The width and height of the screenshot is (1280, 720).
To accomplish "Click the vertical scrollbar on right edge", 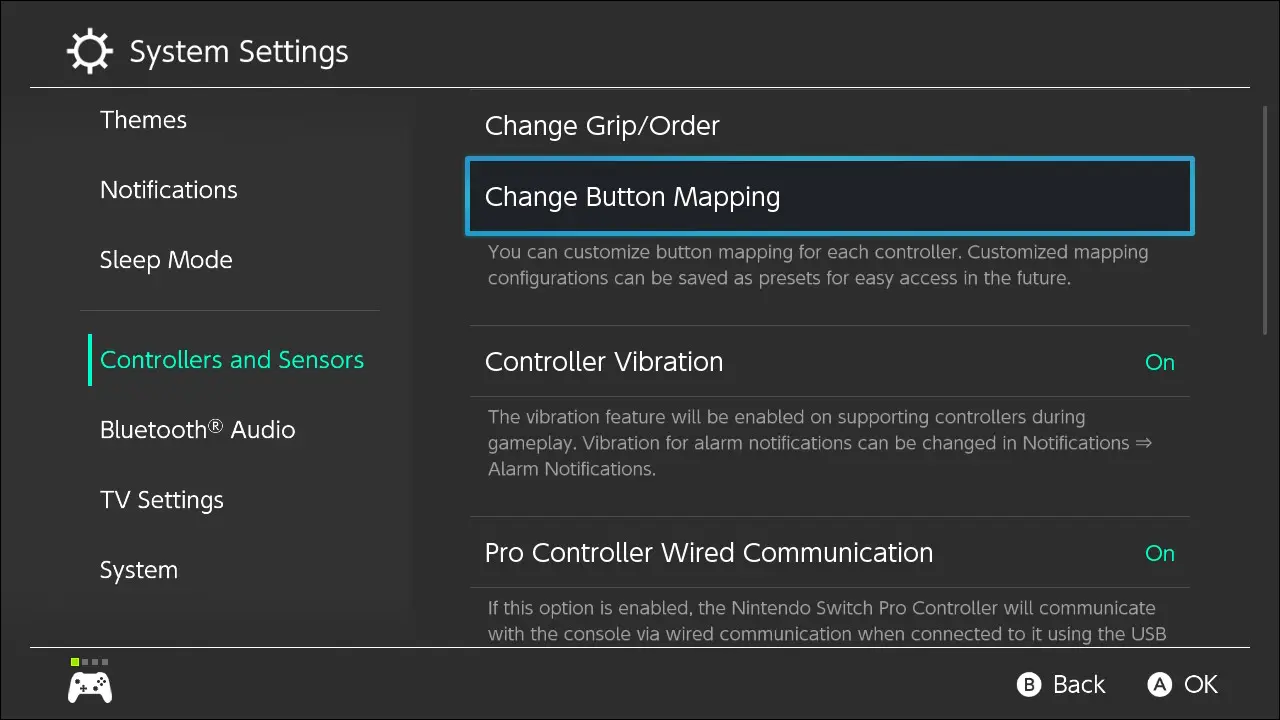I will click(1265, 220).
